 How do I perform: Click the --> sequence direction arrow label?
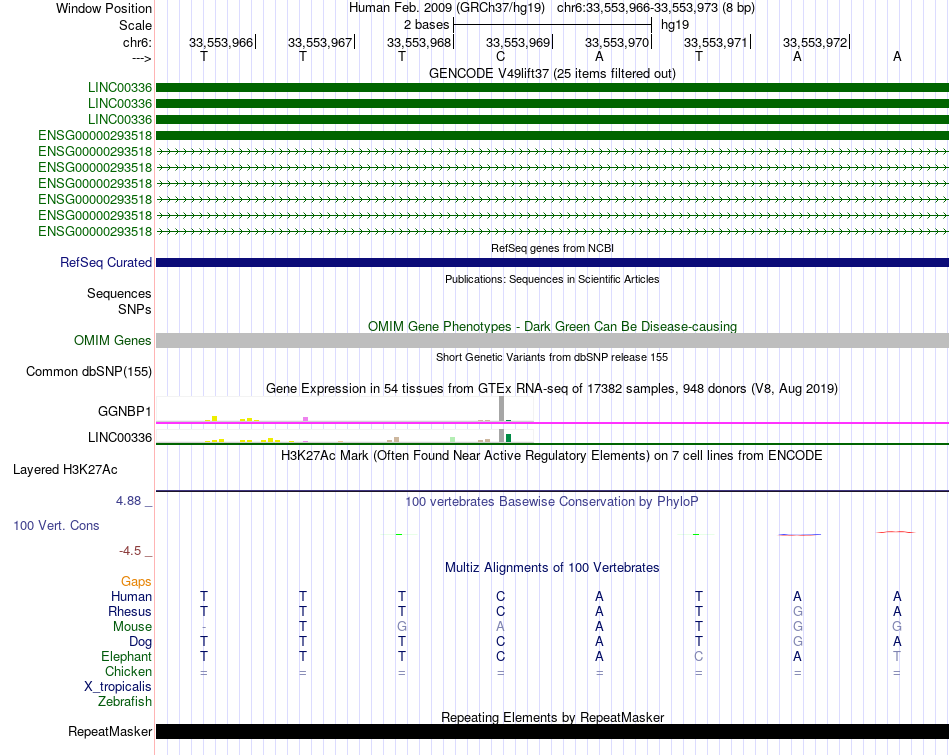[x=141, y=58]
